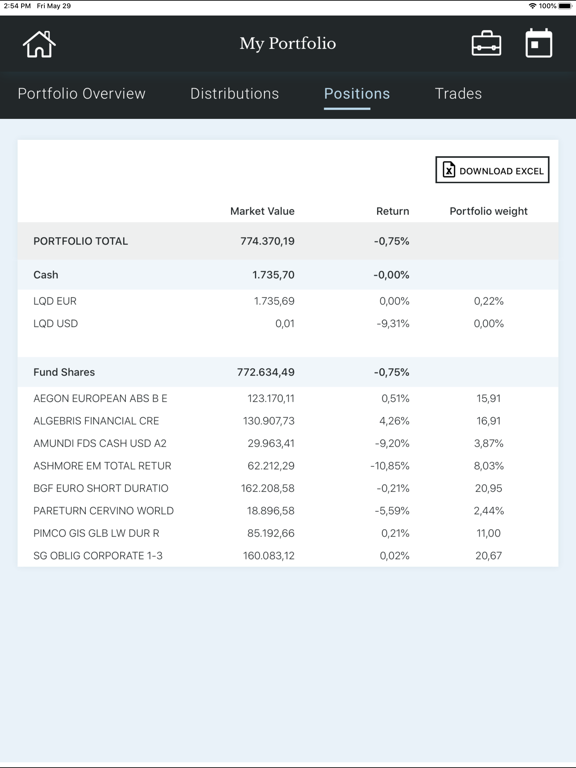
Task: Open PARETURN CERVINO WORLD position
Action: (x=103, y=511)
